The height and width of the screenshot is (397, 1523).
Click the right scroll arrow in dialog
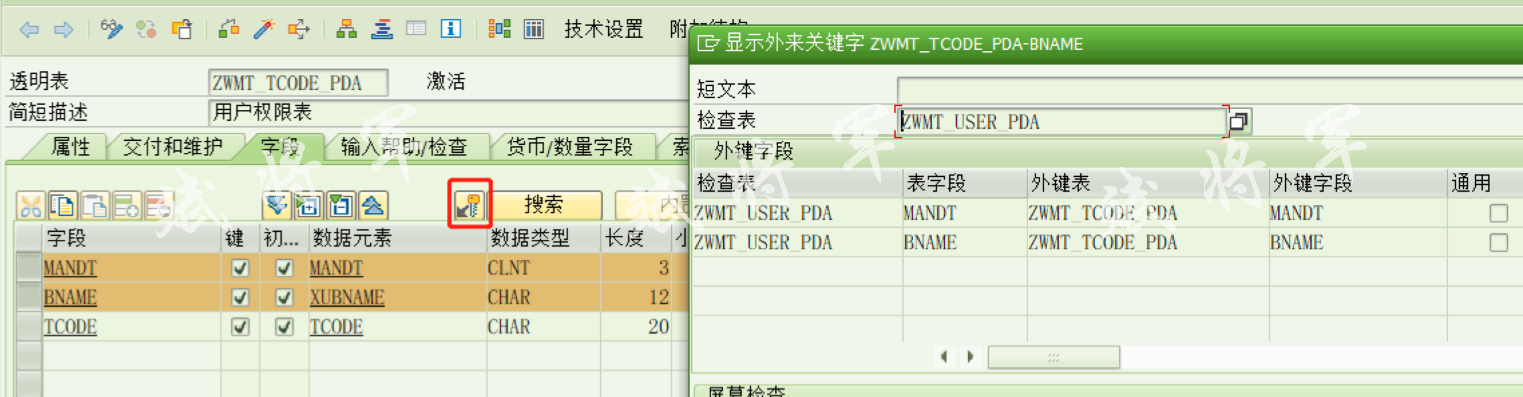[969, 357]
